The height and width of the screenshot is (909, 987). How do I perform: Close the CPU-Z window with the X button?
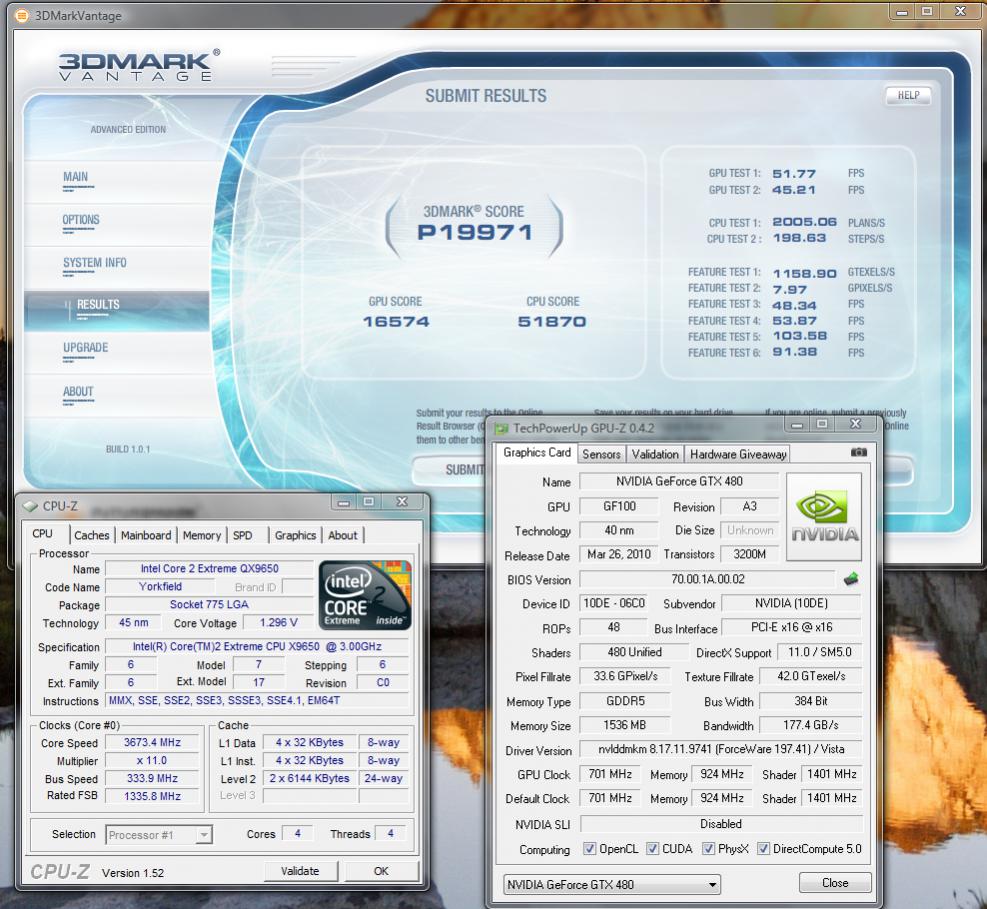(402, 502)
